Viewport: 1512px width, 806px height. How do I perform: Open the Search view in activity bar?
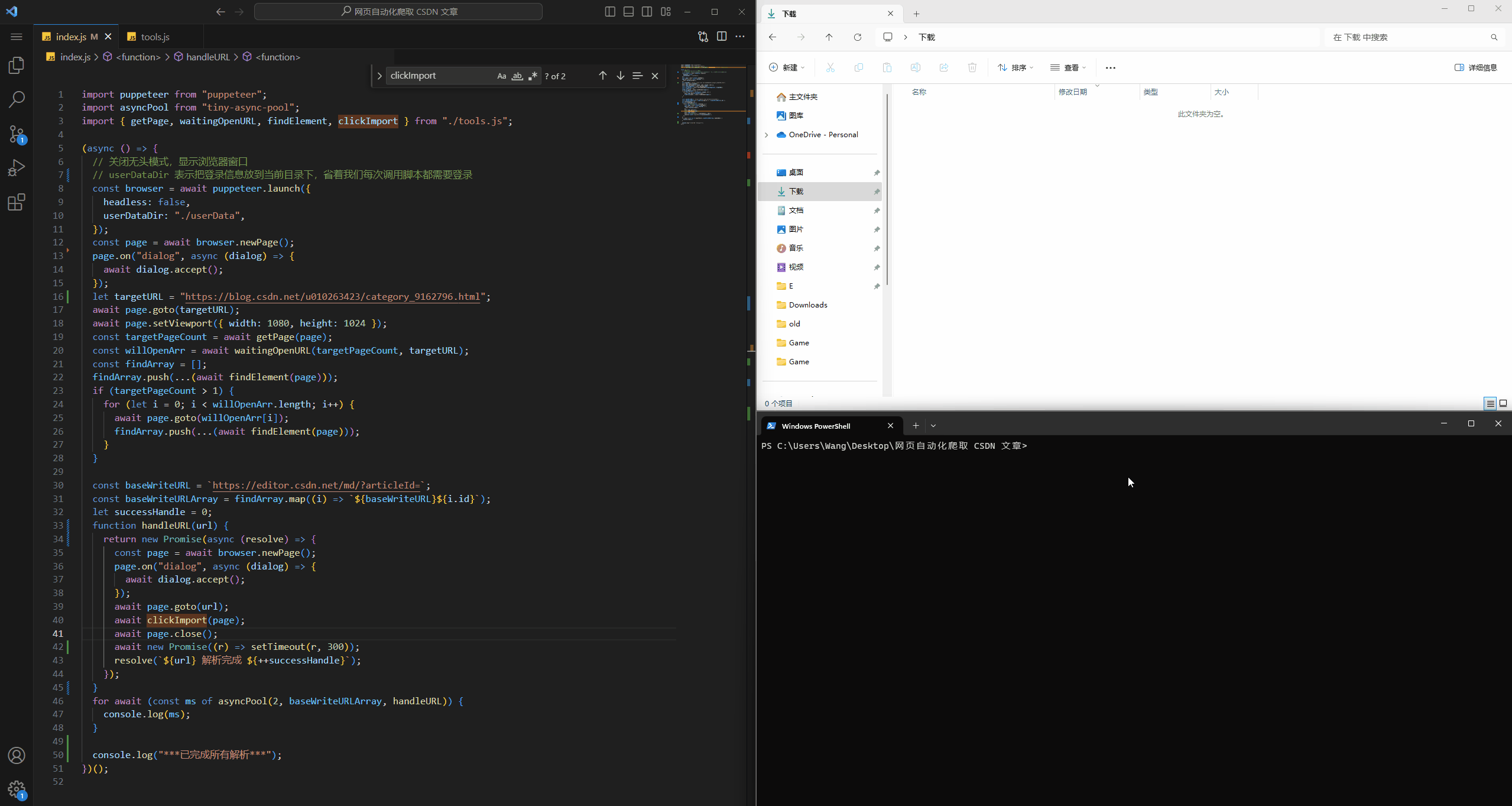17,99
